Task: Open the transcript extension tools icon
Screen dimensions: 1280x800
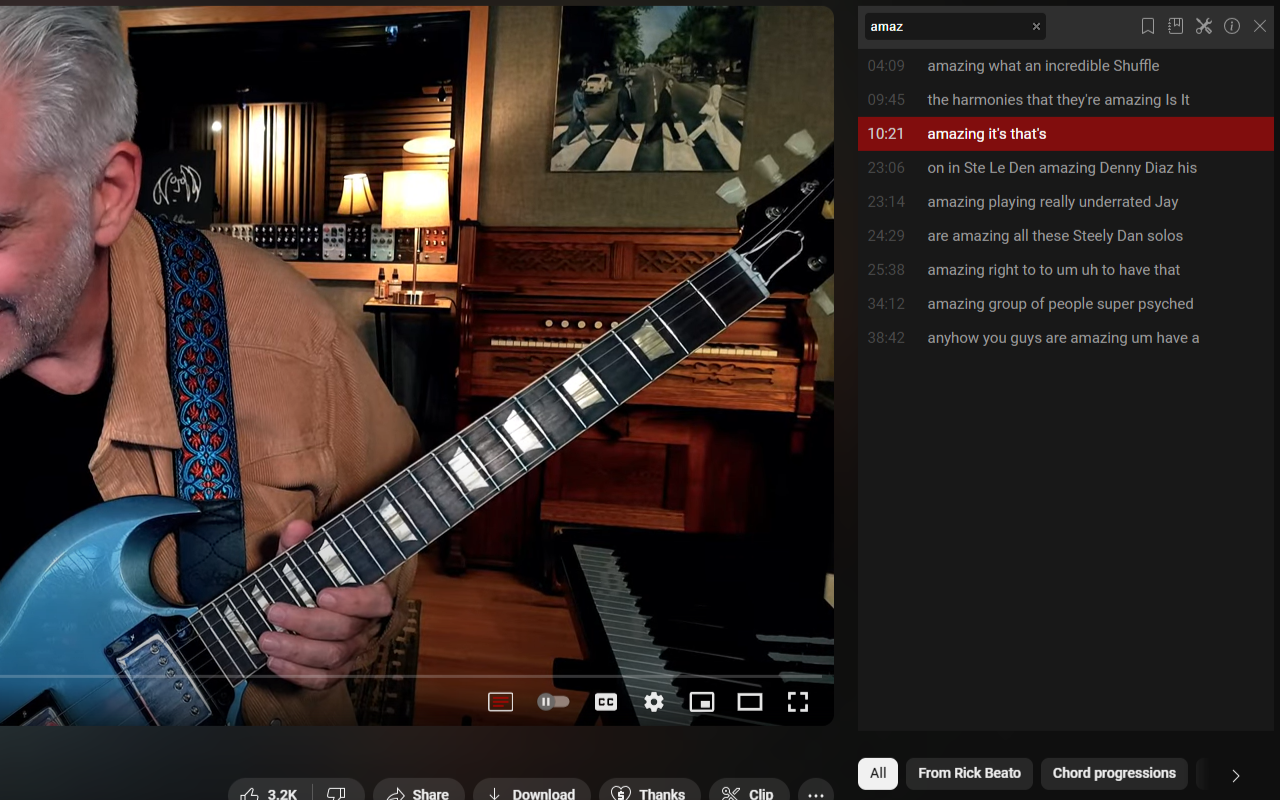Action: pos(1203,26)
